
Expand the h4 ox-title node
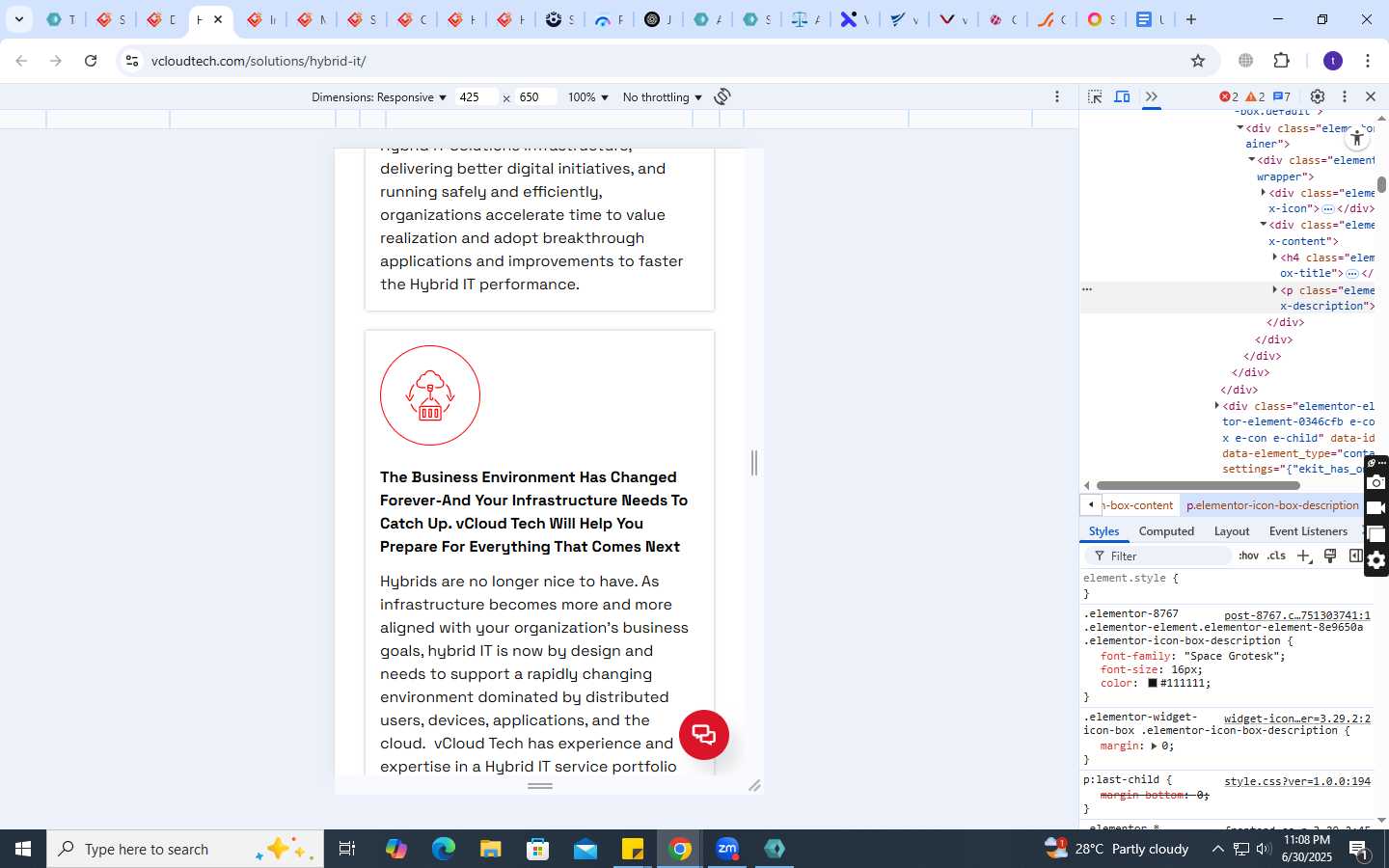(x=1275, y=258)
